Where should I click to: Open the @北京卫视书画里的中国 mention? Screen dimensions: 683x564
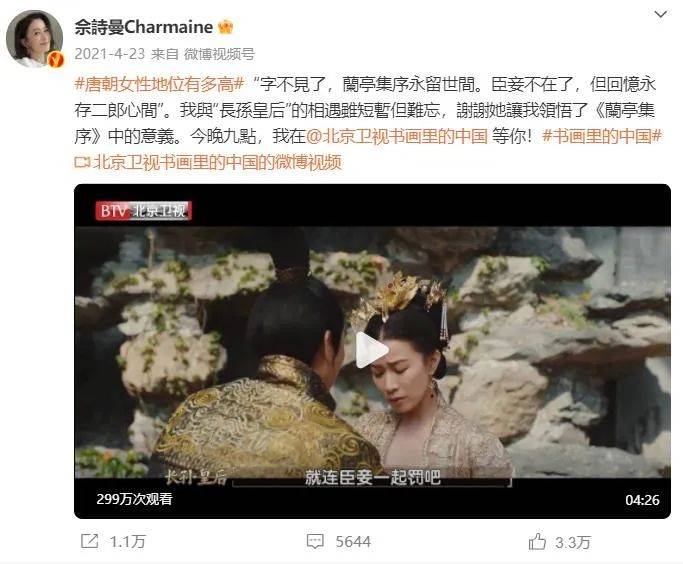pyautogui.click(x=397, y=136)
